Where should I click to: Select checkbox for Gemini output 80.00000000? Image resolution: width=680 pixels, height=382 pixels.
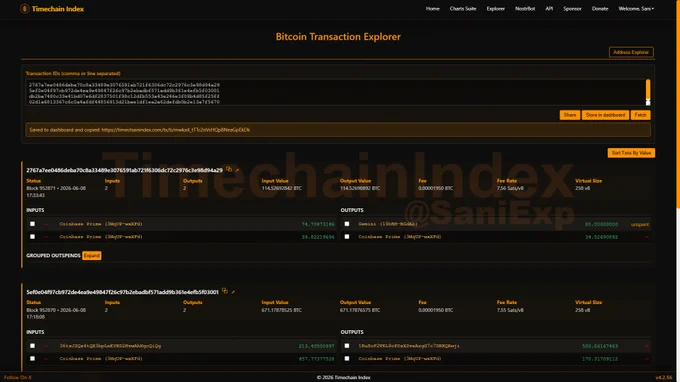pos(347,224)
